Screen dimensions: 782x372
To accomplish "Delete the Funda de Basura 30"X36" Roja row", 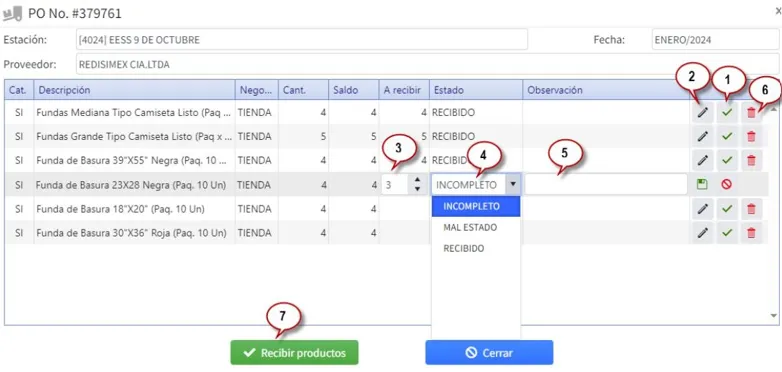I will [x=752, y=233].
